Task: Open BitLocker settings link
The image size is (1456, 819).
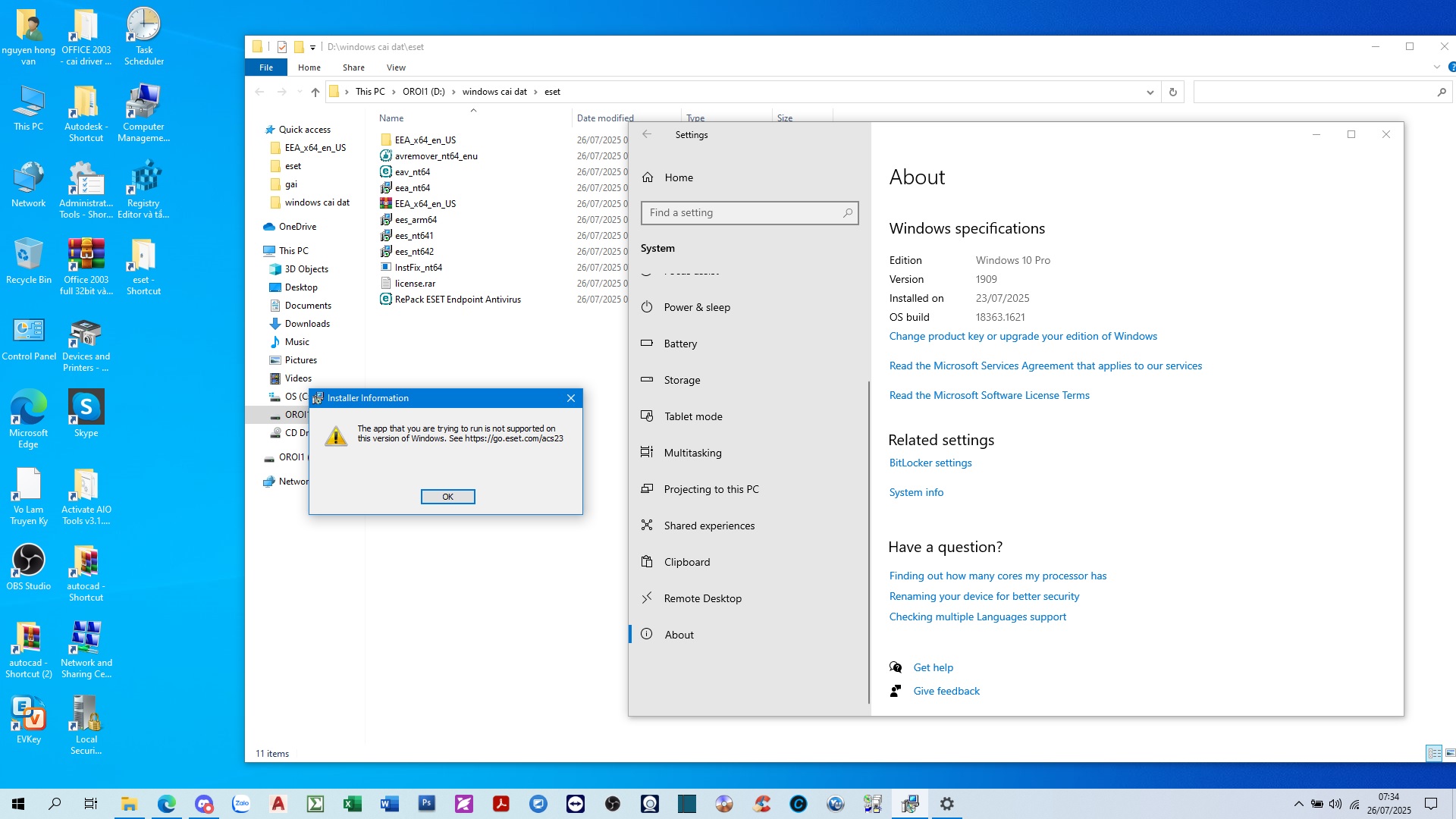Action: pos(930,463)
